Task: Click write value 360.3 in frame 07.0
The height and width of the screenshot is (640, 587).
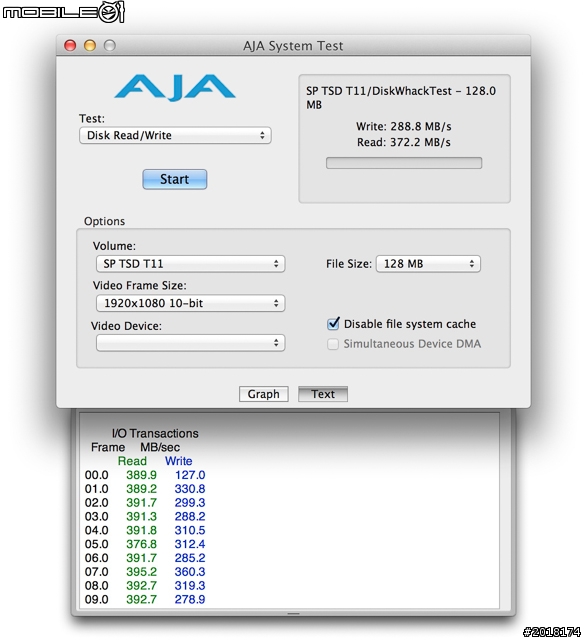Action: coord(190,572)
